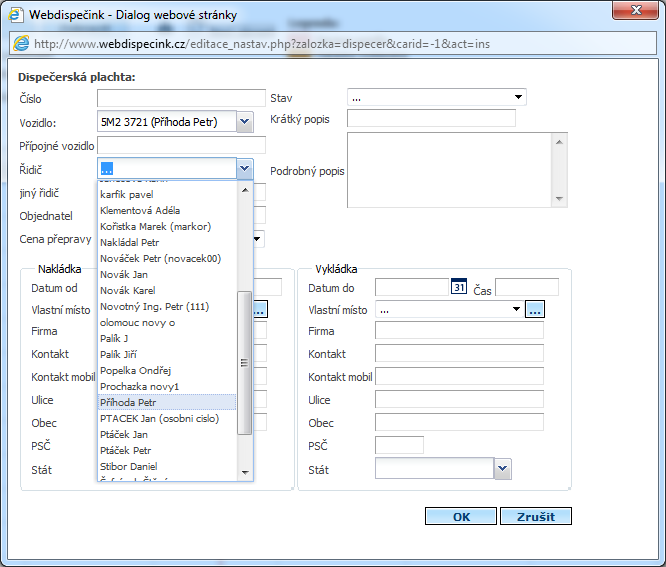
Task: Focus the Číslo input field
Action: coord(181,98)
